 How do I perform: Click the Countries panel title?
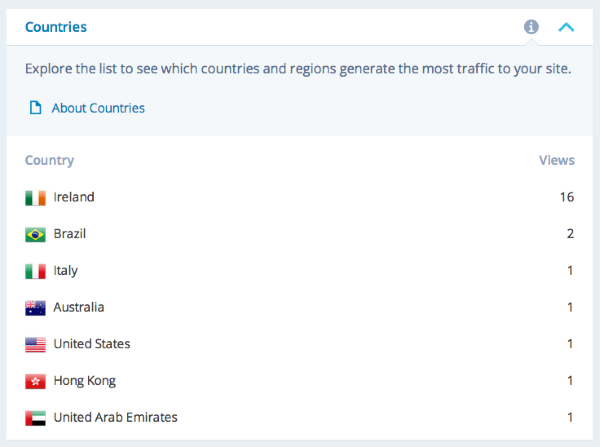point(55,27)
